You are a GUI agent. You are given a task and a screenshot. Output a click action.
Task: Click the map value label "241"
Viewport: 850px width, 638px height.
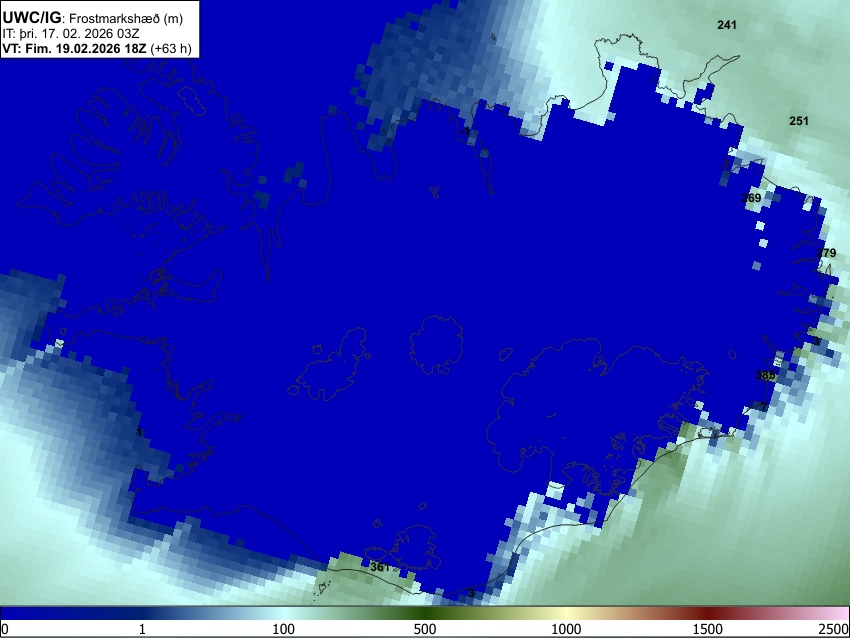(726, 25)
